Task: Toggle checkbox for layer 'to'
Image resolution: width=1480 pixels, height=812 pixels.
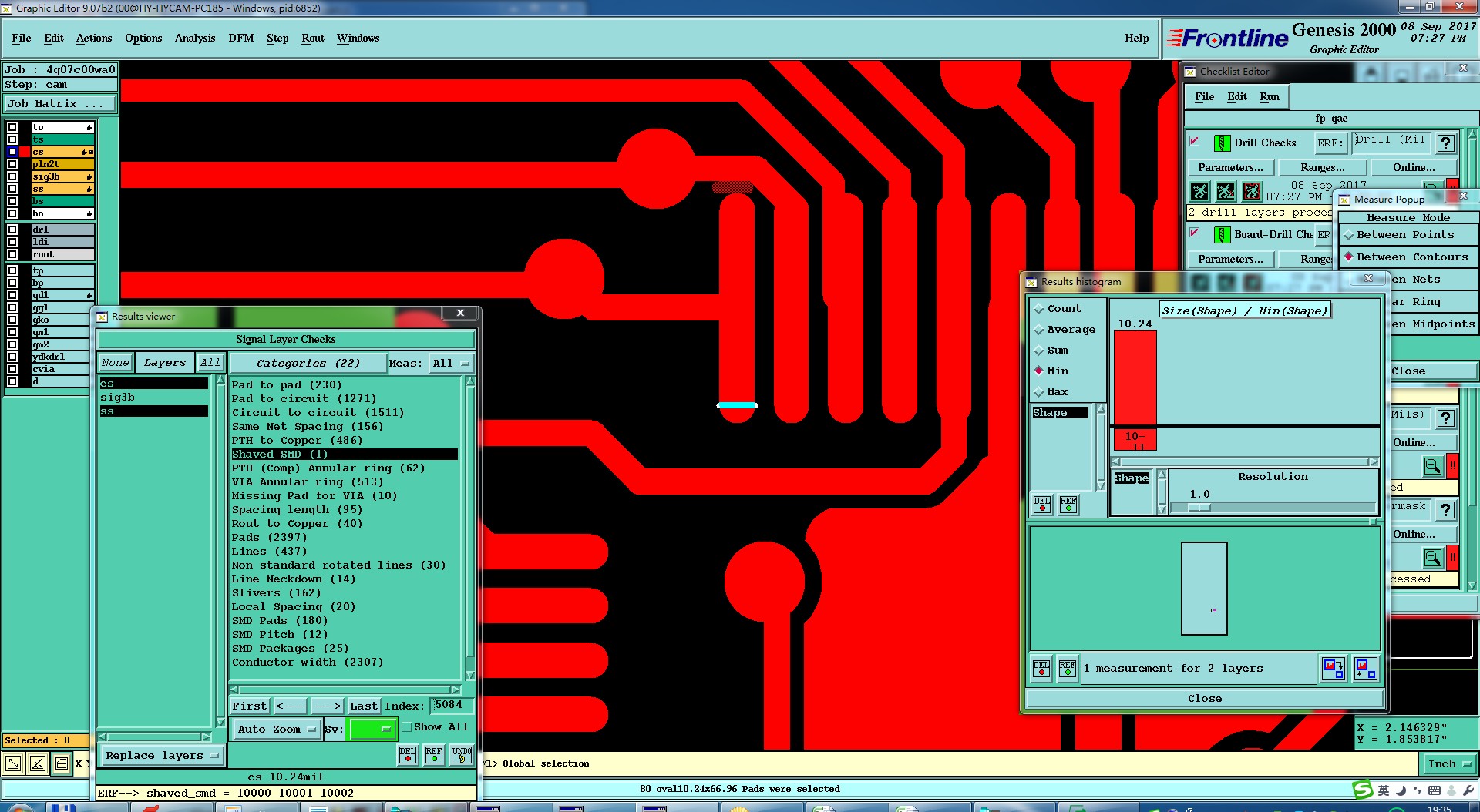Action: point(12,127)
